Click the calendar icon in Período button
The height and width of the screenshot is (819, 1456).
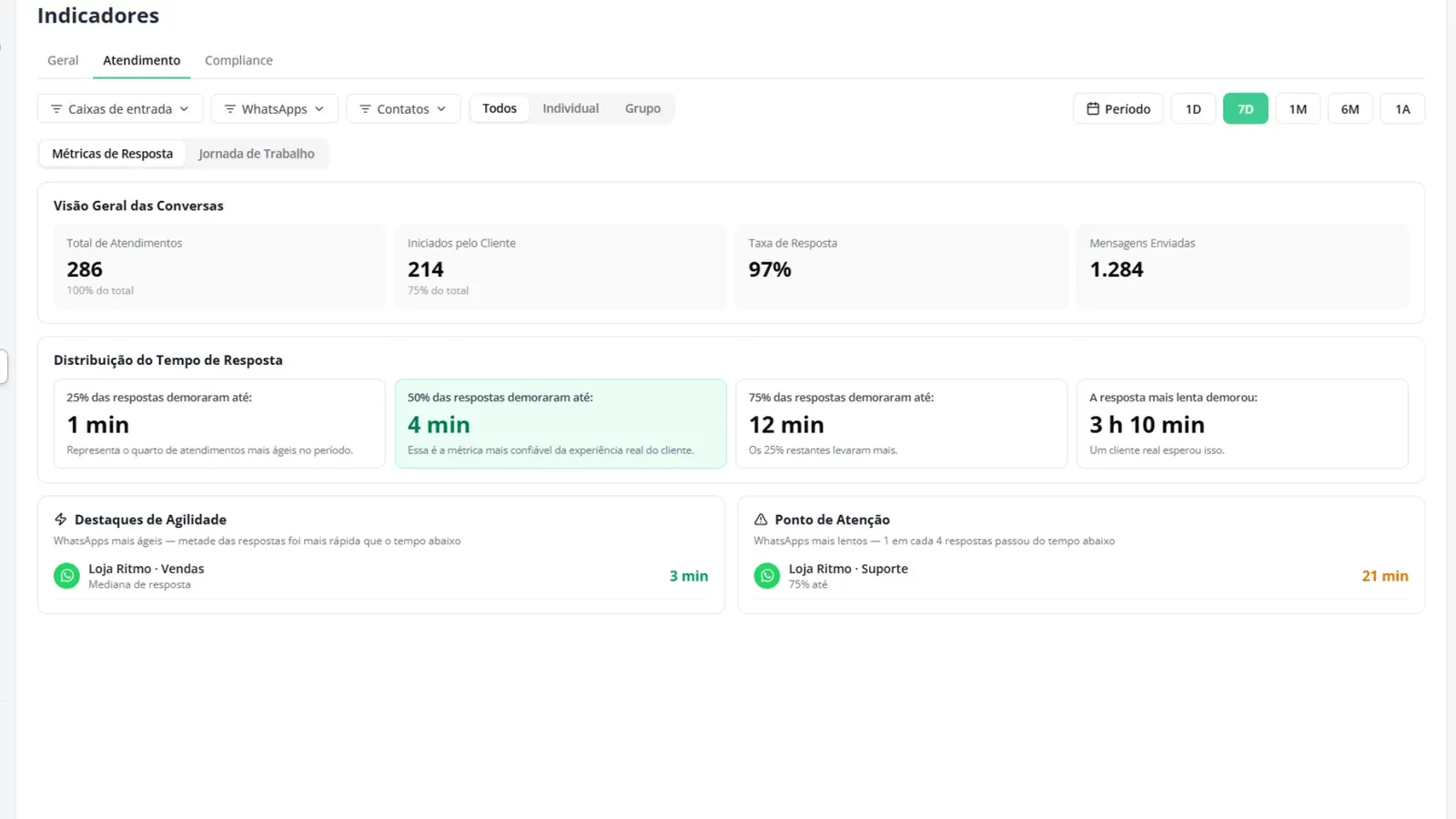[x=1093, y=108]
